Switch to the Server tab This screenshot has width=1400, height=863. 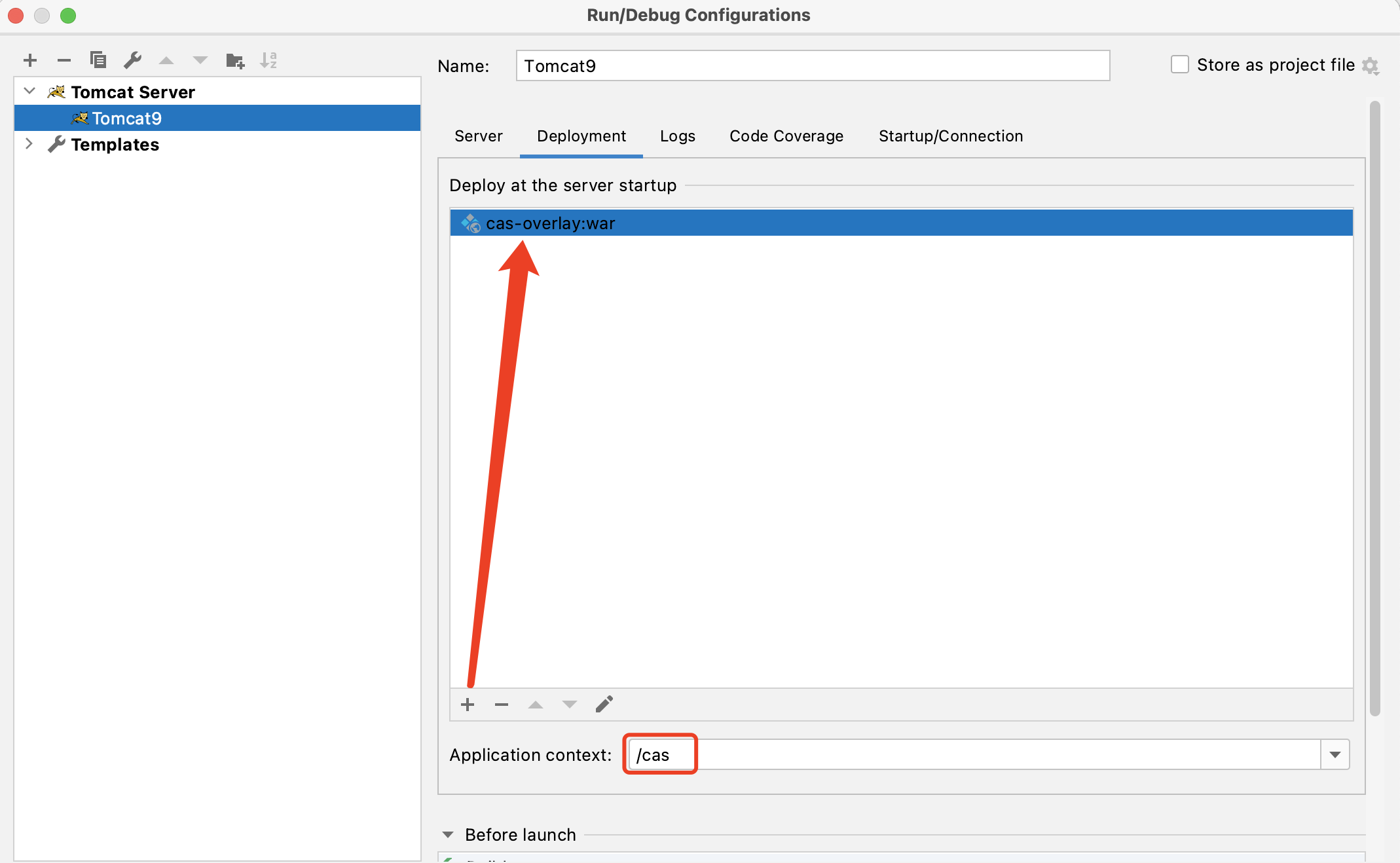(479, 136)
